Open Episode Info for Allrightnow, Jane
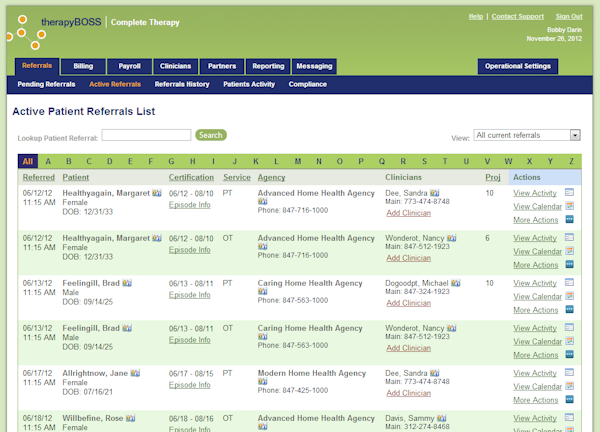Image resolution: width=600 pixels, height=432 pixels. (190, 385)
